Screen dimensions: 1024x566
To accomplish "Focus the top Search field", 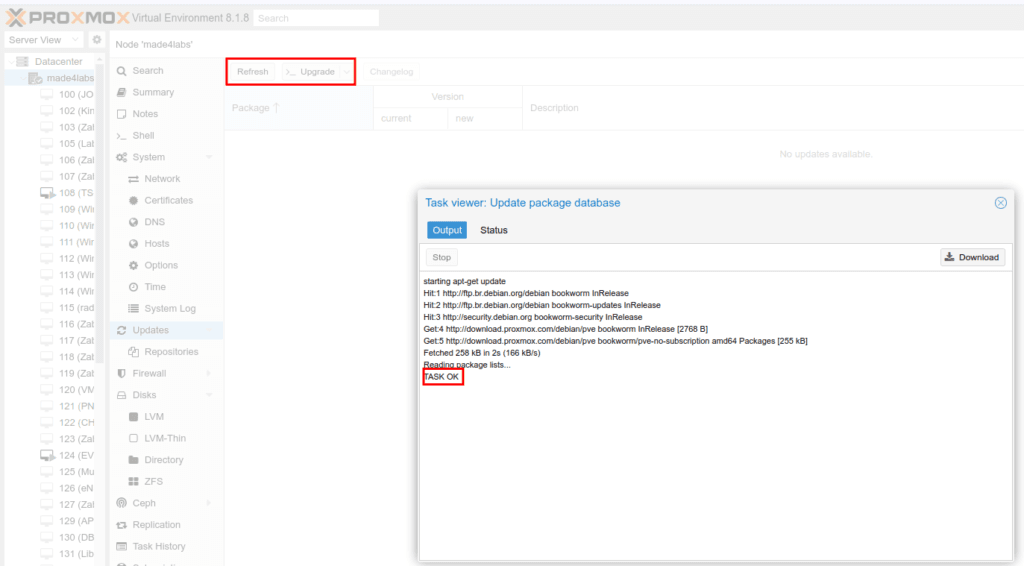I will 316,18.
